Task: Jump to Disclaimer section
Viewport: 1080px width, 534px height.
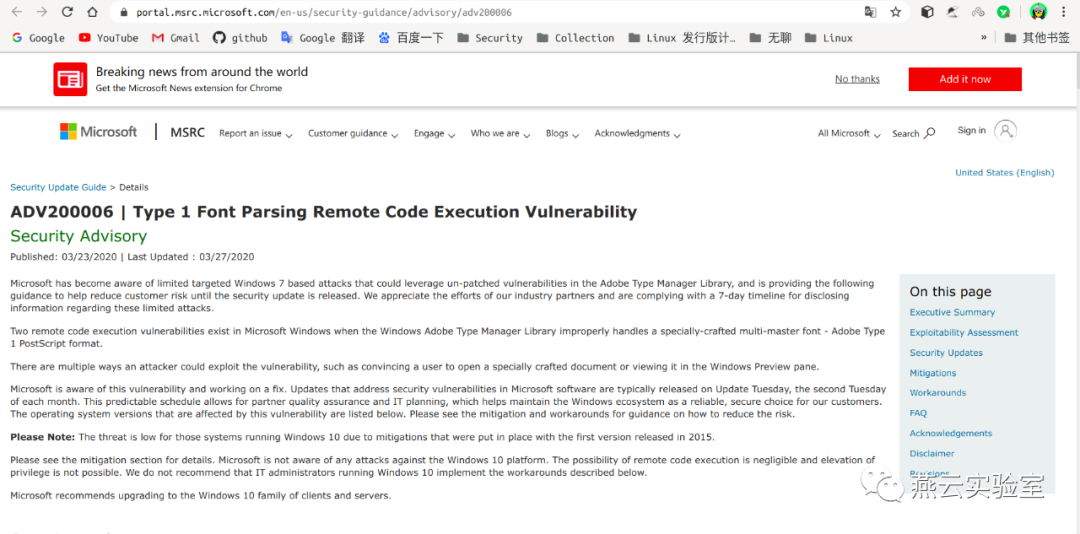Action: pos(932,453)
